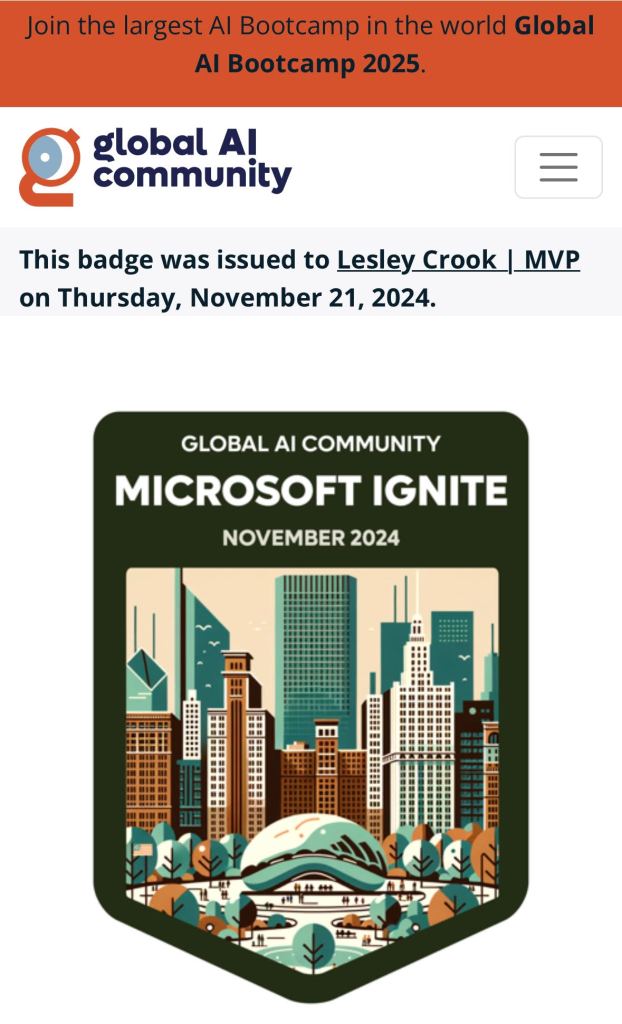Open the hamburger navigation menu
The width and height of the screenshot is (622, 1024).
(x=558, y=167)
